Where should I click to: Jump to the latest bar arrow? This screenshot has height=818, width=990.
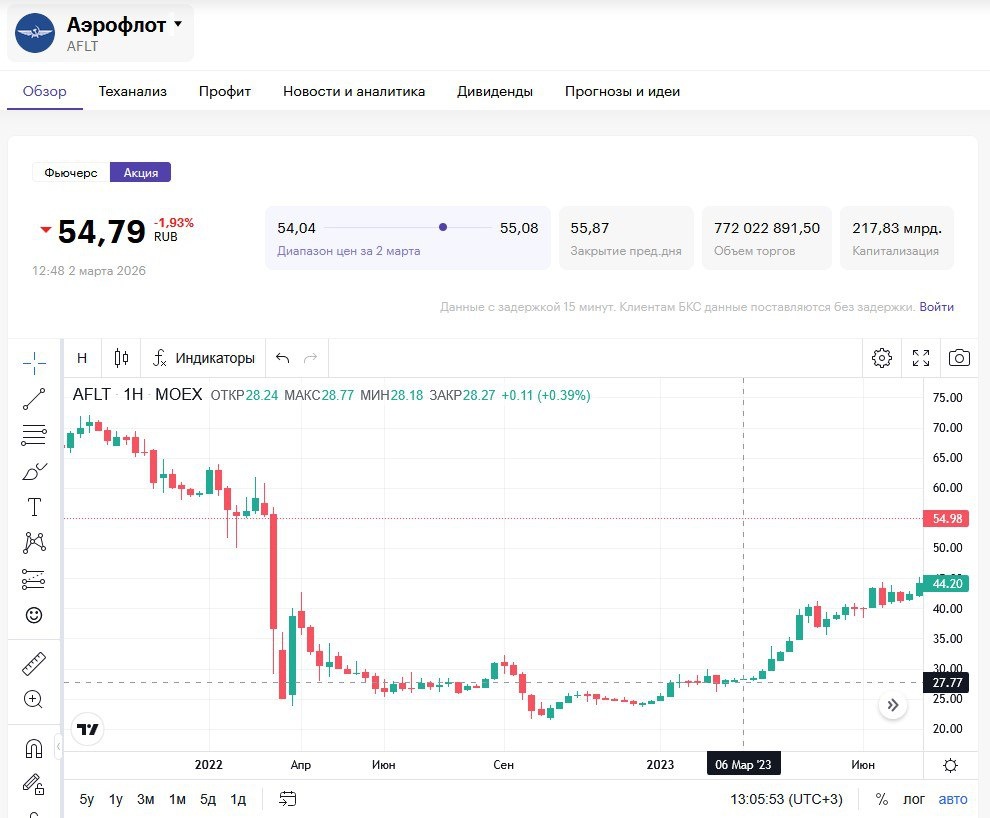tap(893, 705)
